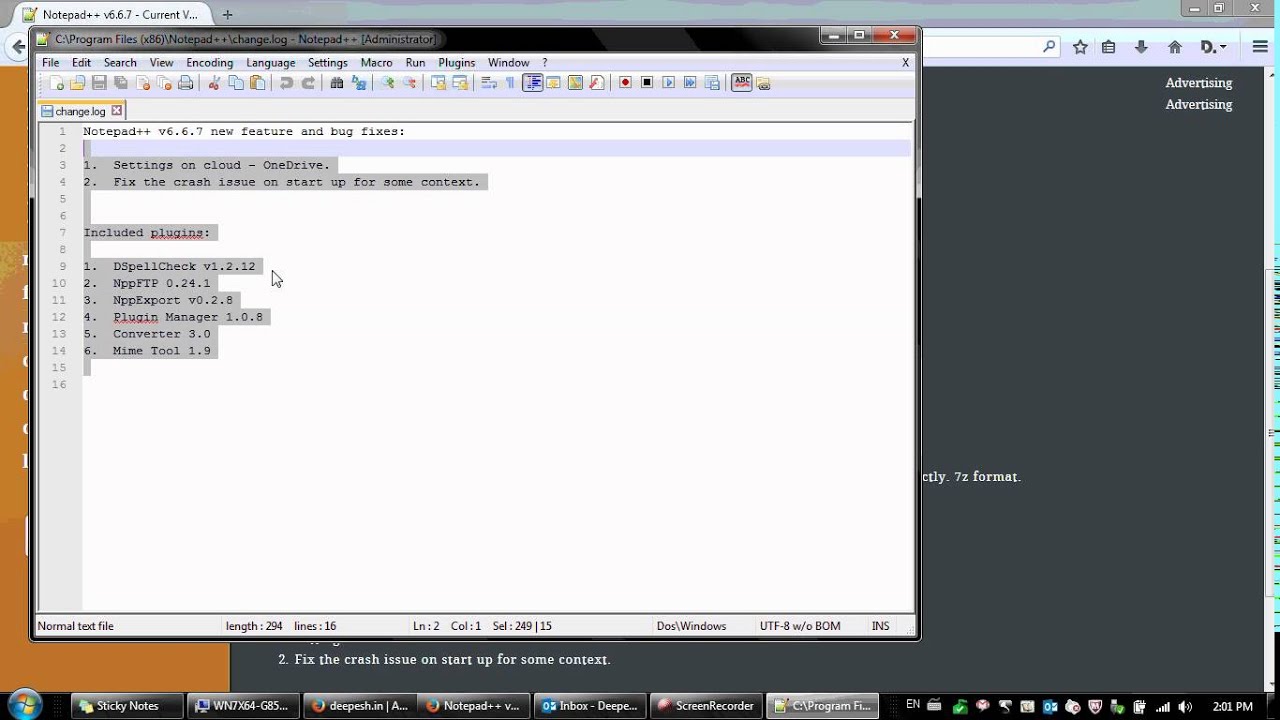Open a new Firefox tab with plus button

227,15
